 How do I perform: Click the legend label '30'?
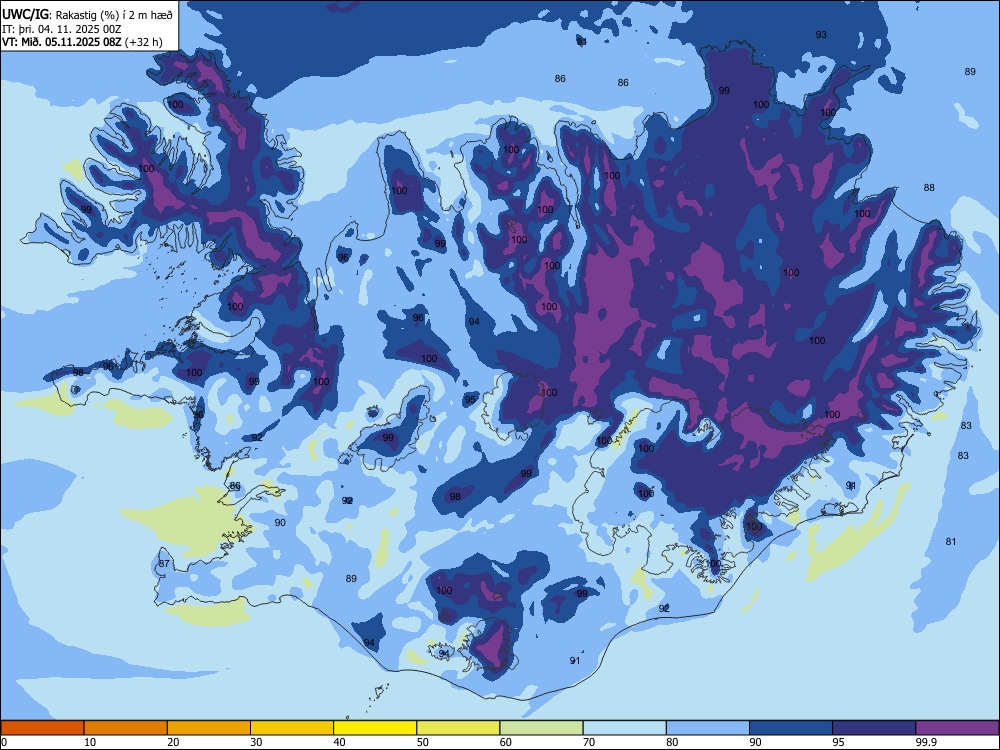coord(256,742)
